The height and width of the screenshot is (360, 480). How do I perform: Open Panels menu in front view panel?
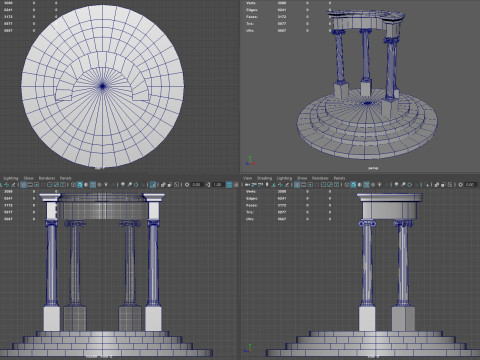(65, 178)
